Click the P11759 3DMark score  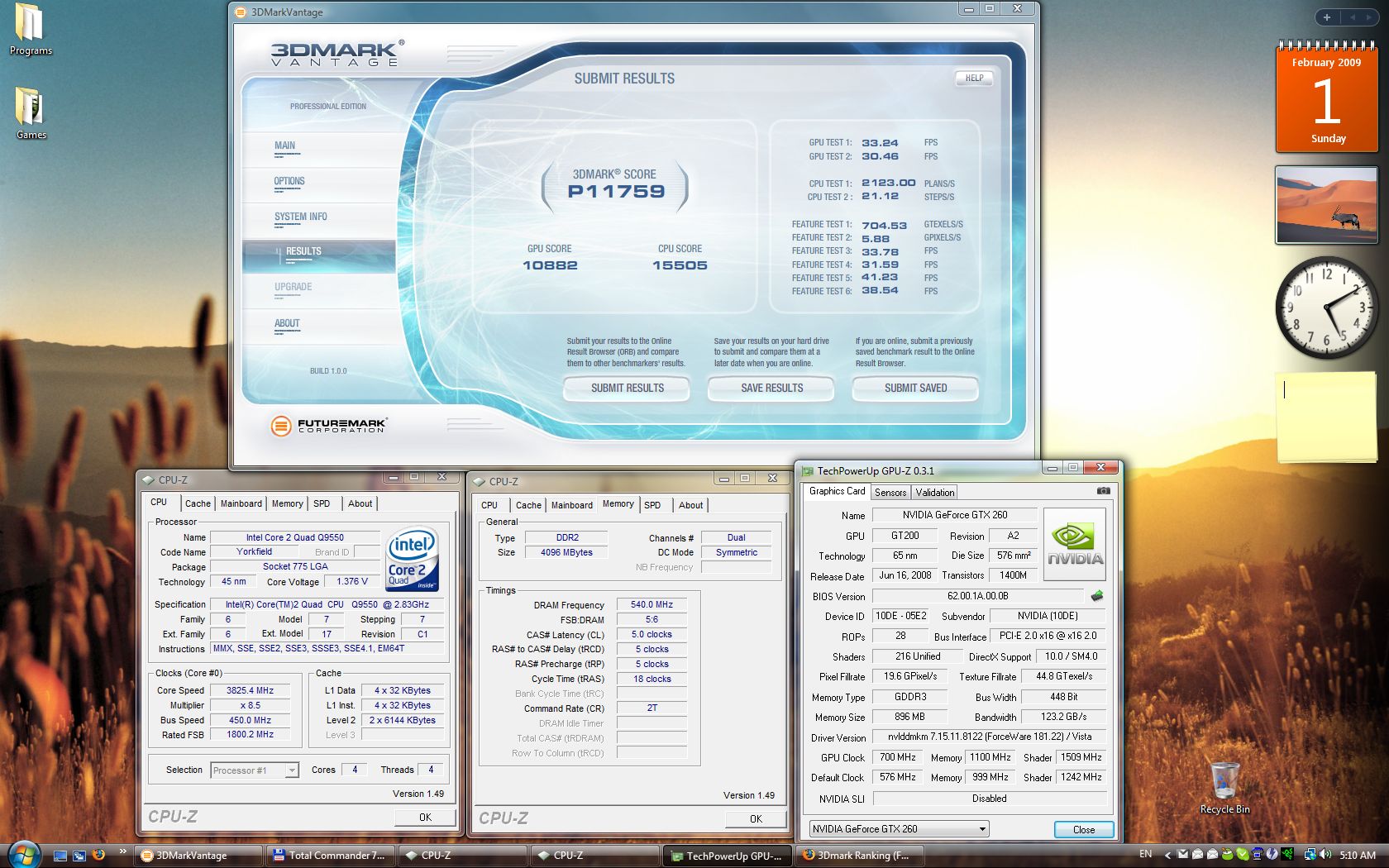coord(616,192)
